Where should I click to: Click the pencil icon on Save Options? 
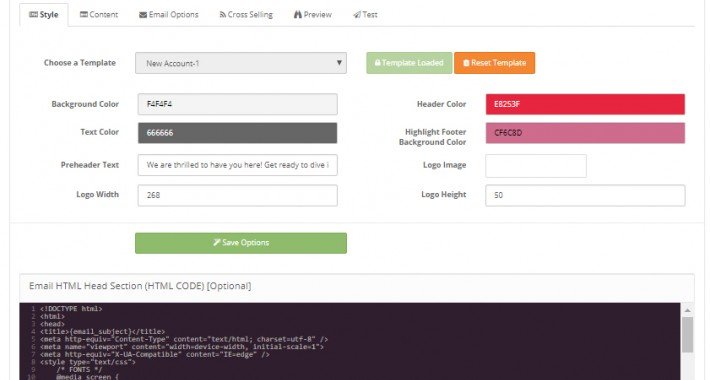(x=217, y=242)
